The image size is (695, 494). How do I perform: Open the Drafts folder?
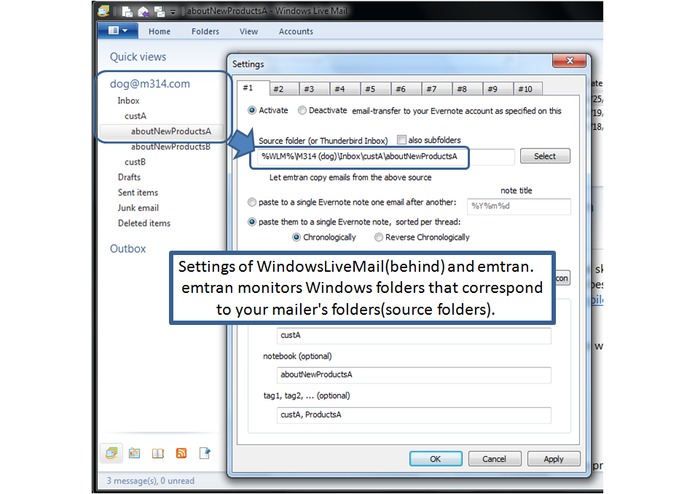[x=129, y=177]
